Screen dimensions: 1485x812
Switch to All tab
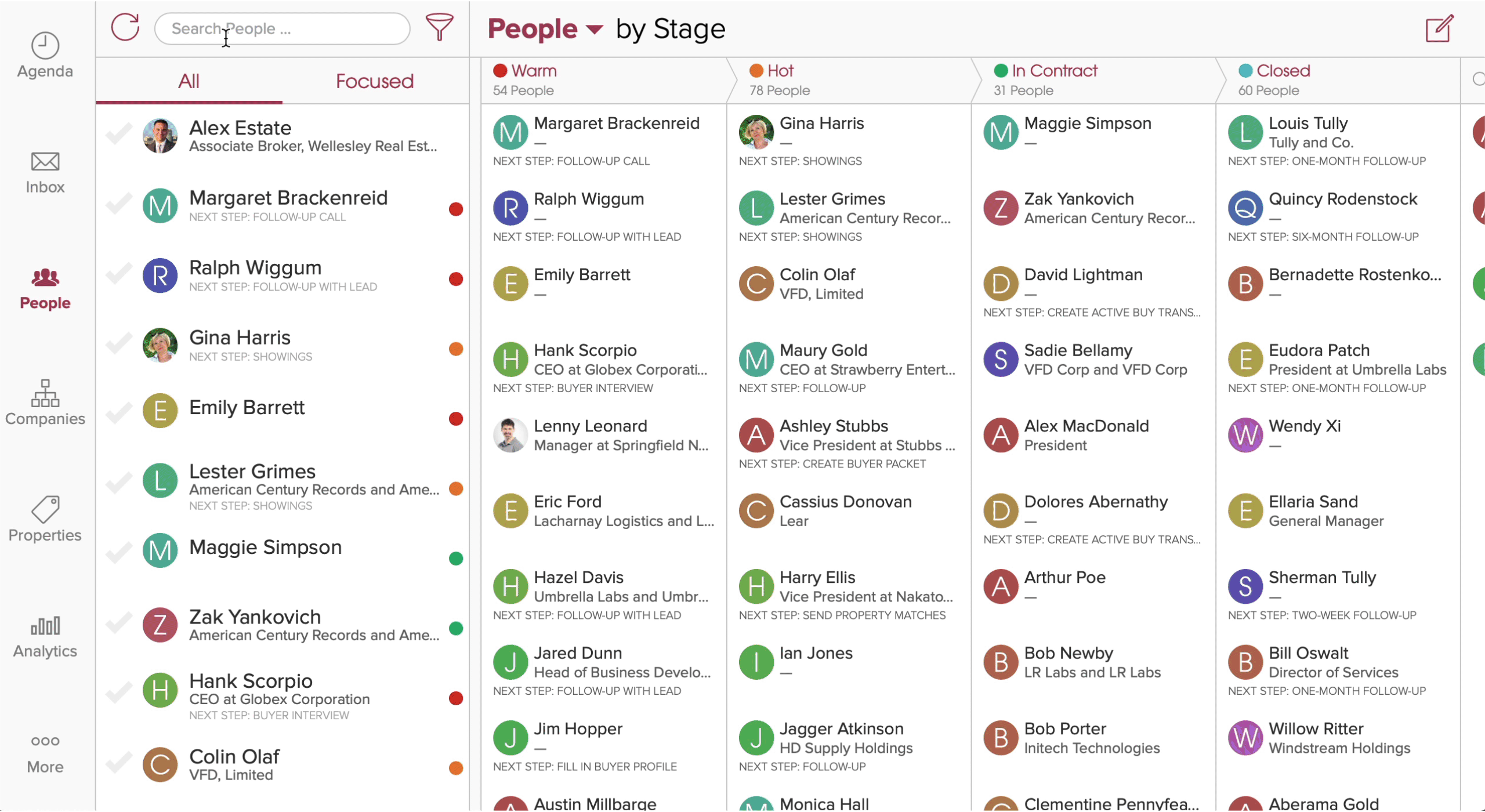(x=188, y=82)
